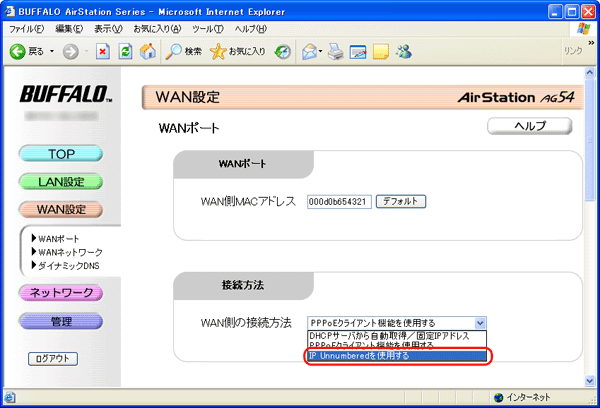Open WAN側の接続方法 dropdown arrow
This screenshot has height=408, width=600.
click(x=480, y=323)
